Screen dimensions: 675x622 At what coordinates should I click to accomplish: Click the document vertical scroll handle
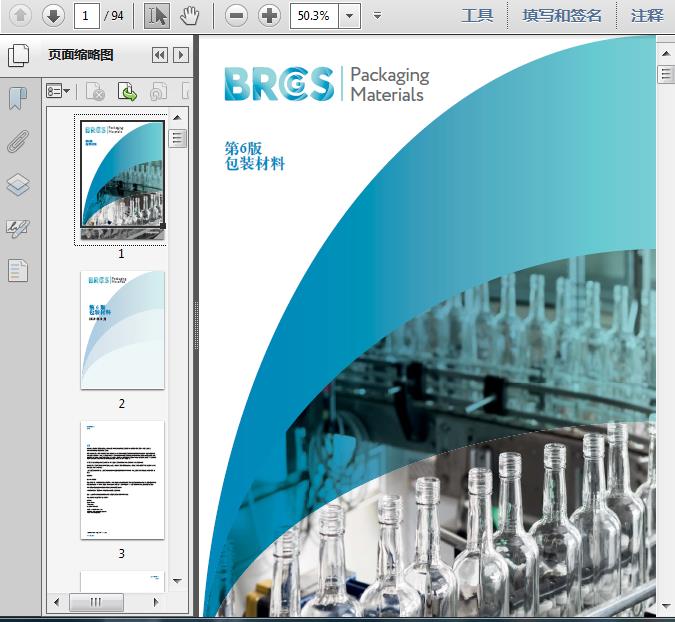click(x=666, y=74)
